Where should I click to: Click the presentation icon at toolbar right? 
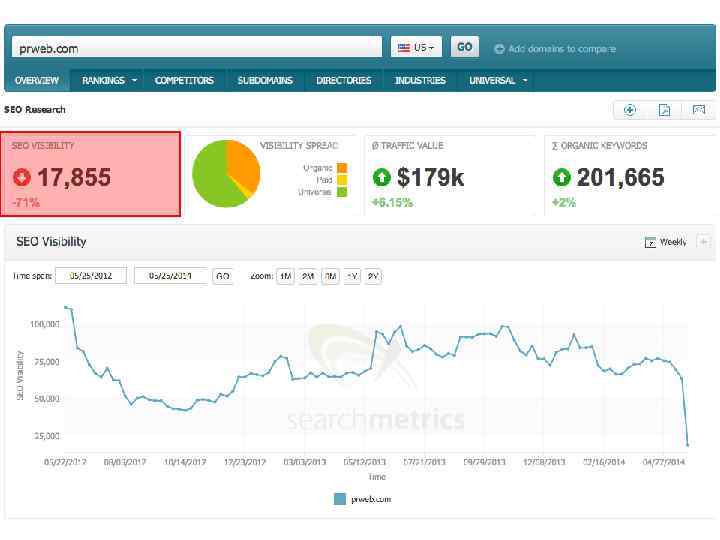coord(699,110)
